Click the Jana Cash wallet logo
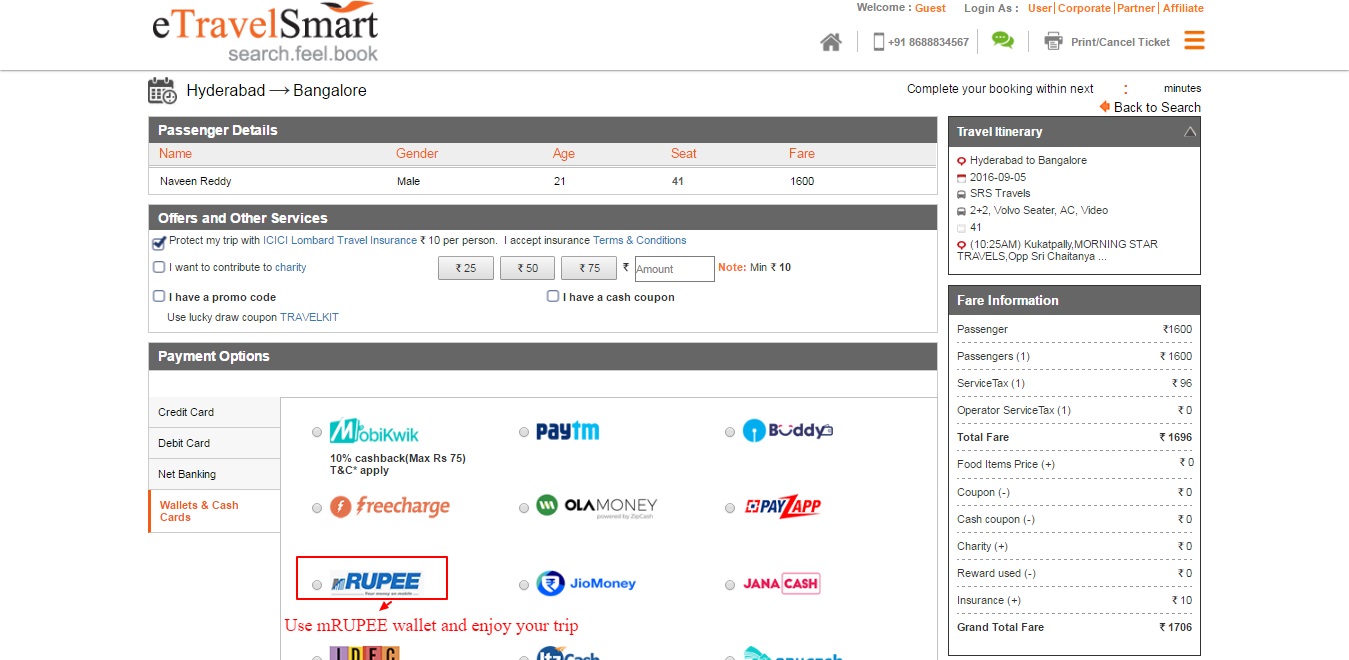The width and height of the screenshot is (1349, 660). point(781,584)
